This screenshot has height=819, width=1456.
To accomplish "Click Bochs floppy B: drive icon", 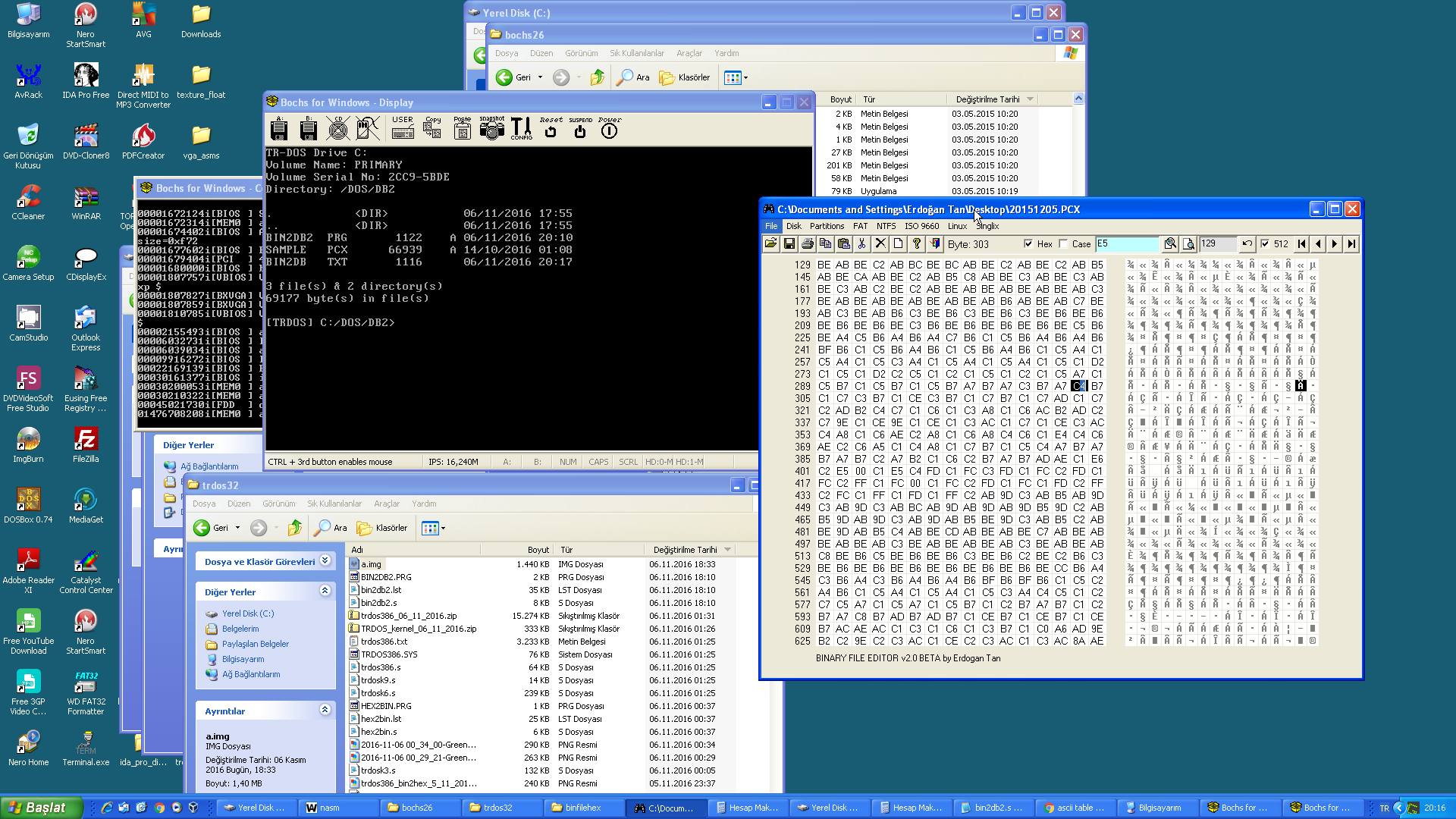I will point(309,128).
